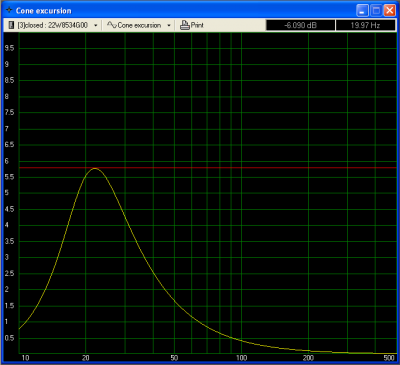Click the Print button label
The width and height of the screenshot is (400, 365).
pyautogui.click(x=197, y=25)
